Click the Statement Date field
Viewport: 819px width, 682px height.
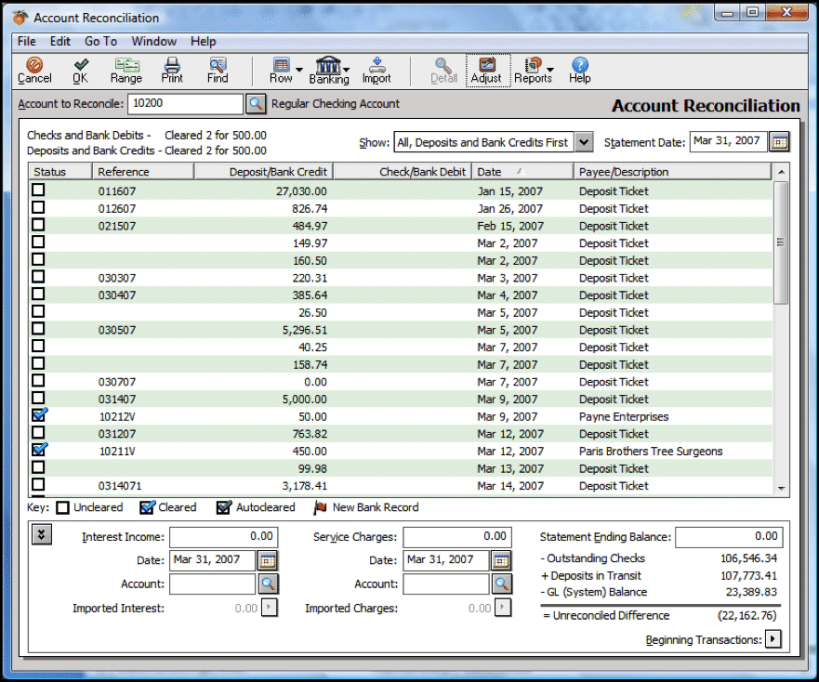(x=729, y=142)
